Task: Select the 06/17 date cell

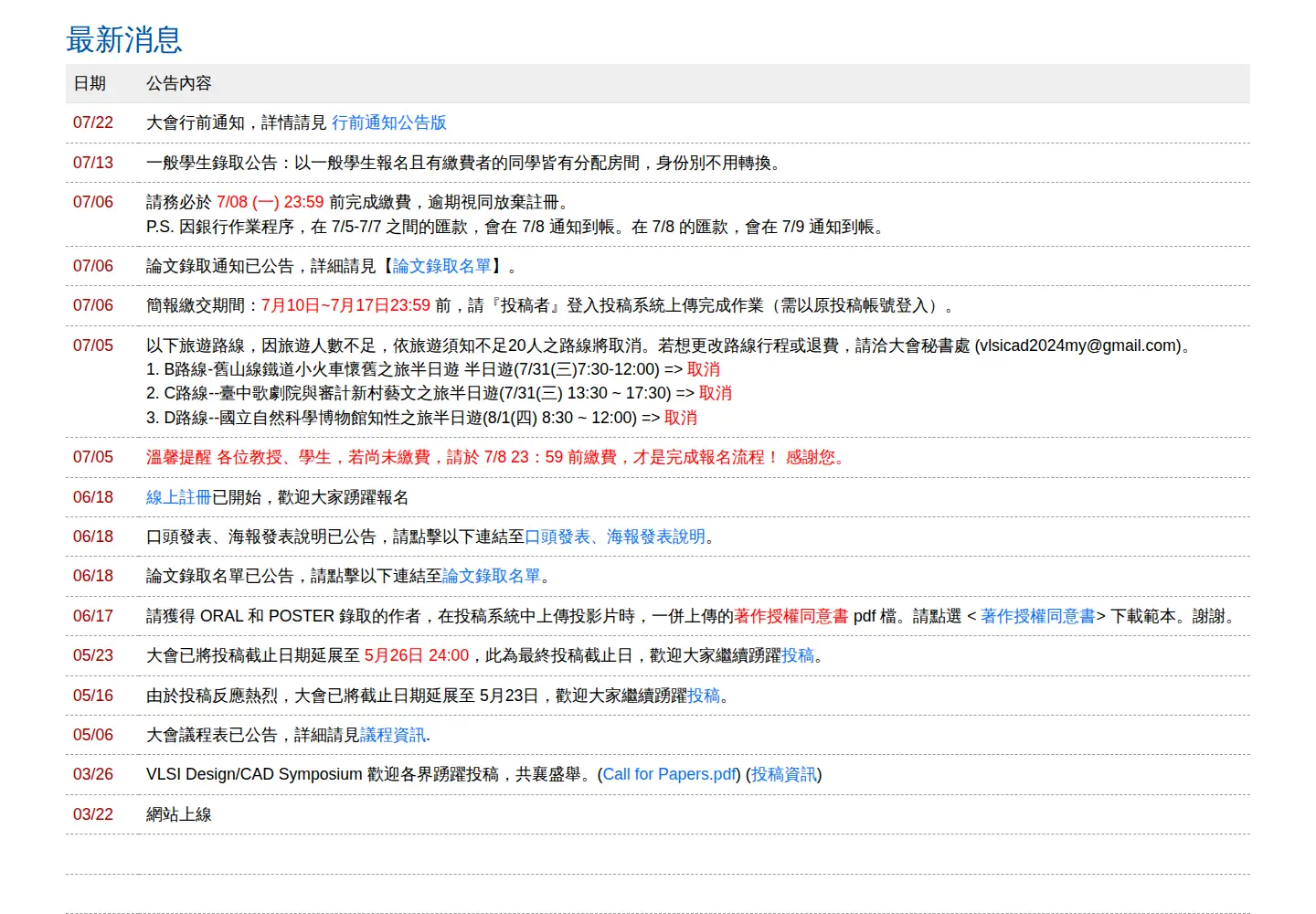Action: (x=93, y=616)
